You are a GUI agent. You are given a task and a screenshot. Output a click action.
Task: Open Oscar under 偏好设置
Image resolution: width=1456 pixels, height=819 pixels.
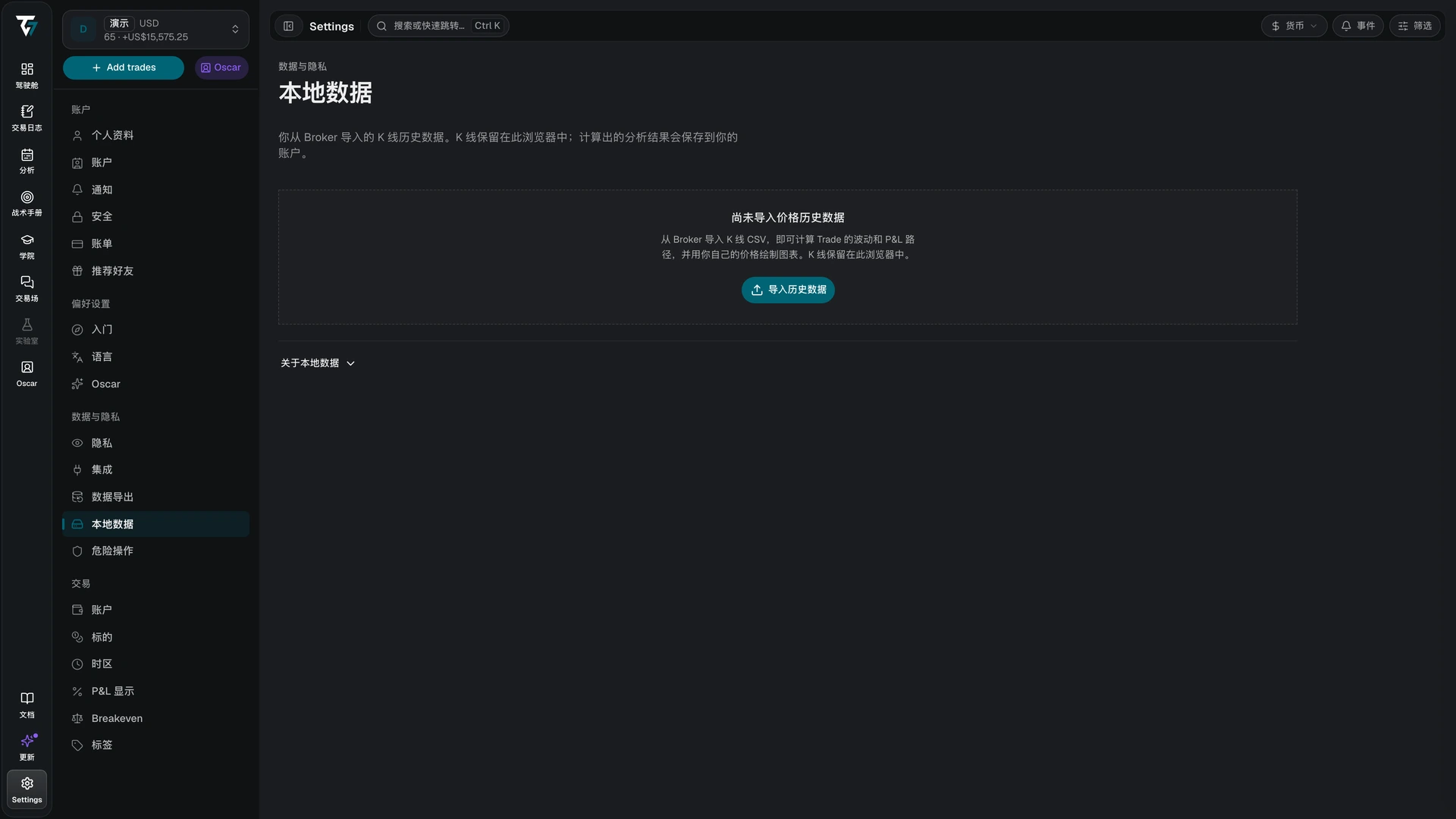click(x=155, y=384)
